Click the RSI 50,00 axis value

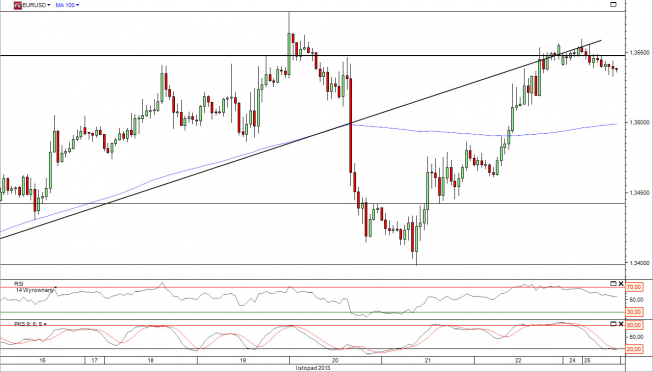click(x=635, y=300)
